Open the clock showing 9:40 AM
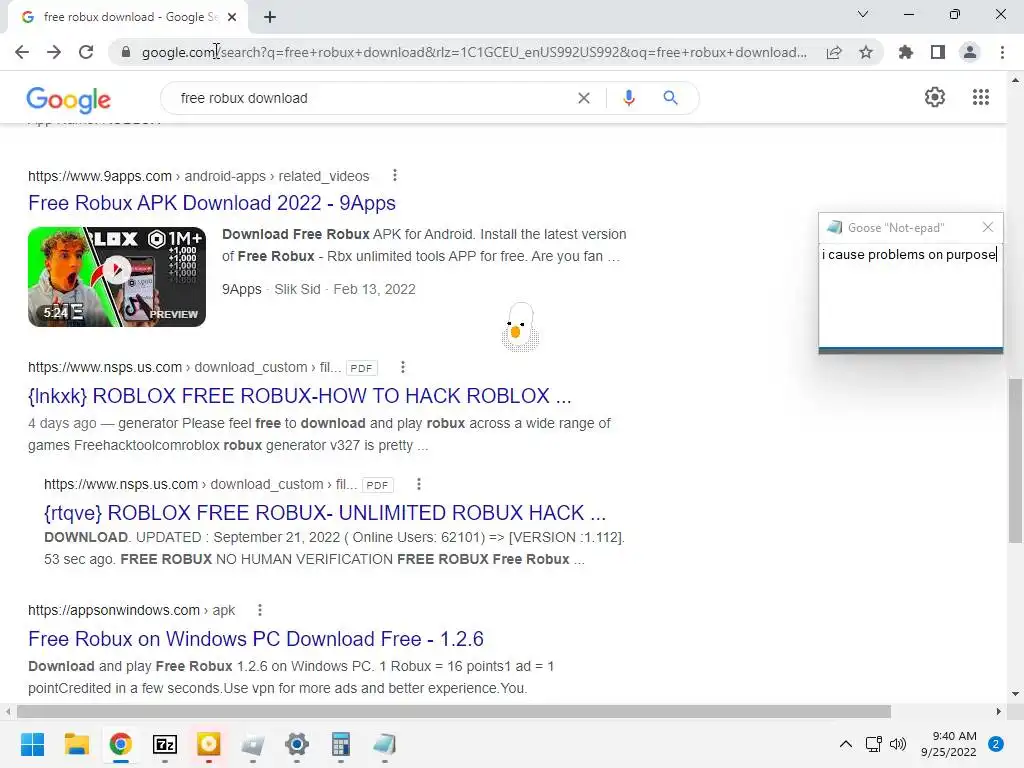The height and width of the screenshot is (768, 1024). tap(948, 744)
